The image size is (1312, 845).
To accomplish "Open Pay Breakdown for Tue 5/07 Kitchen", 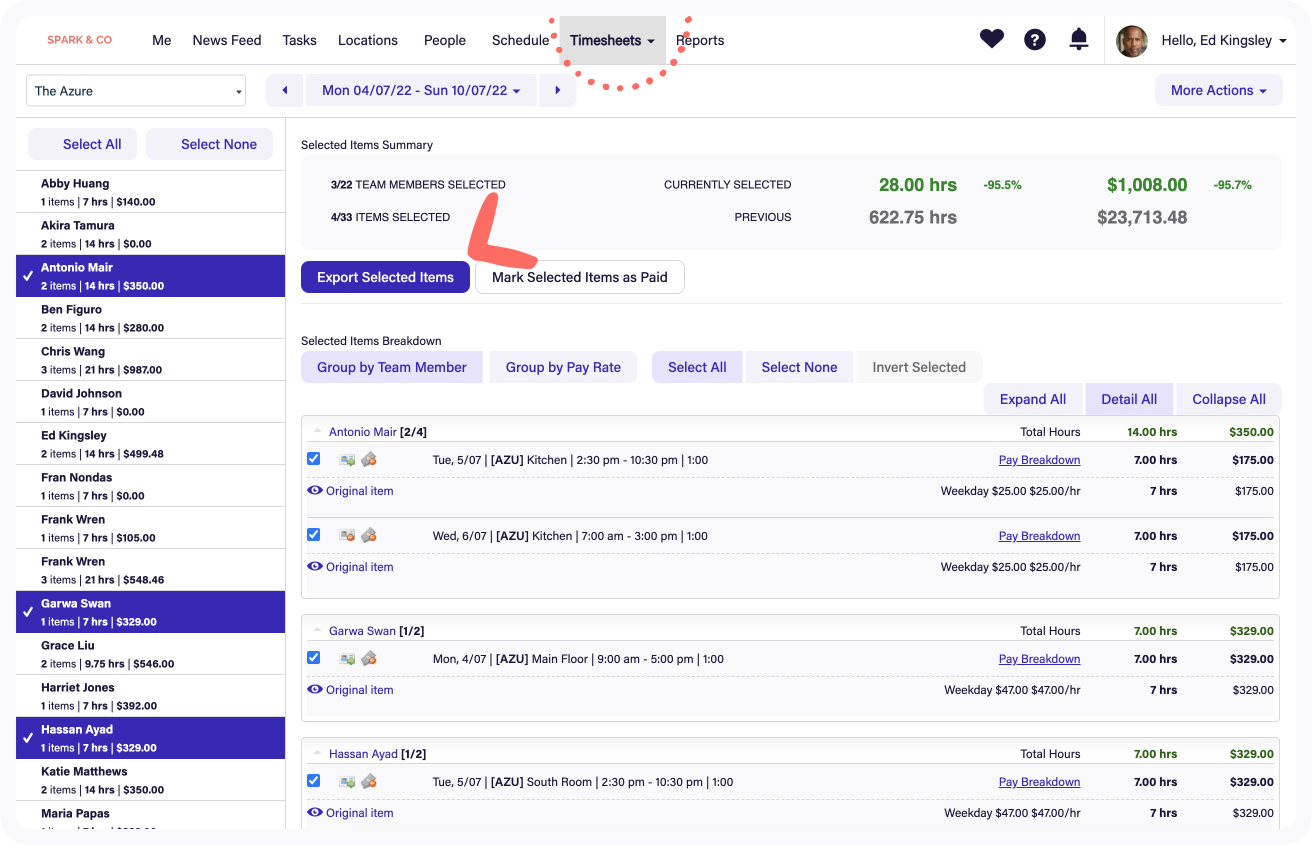I will click(1039, 460).
